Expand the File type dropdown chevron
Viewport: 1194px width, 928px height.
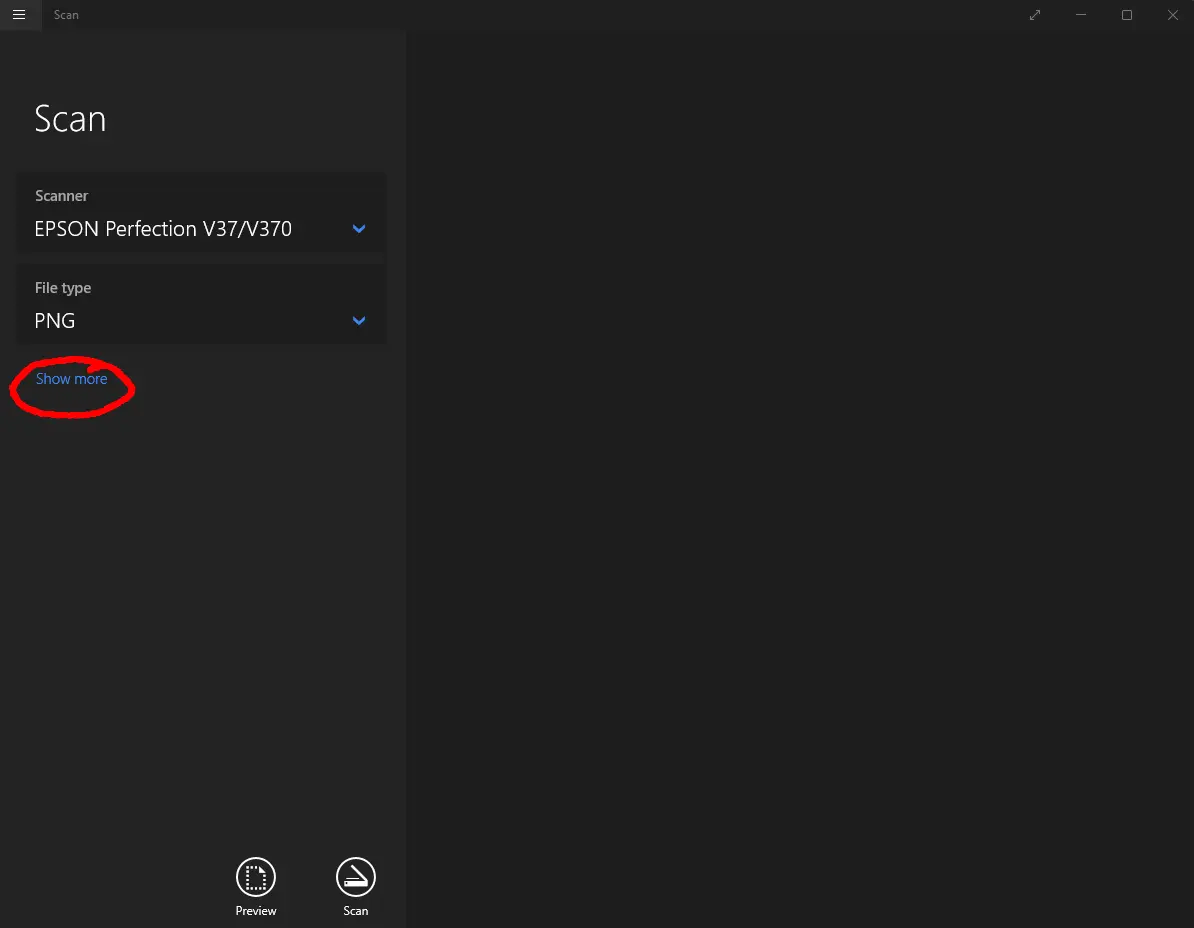click(x=359, y=321)
